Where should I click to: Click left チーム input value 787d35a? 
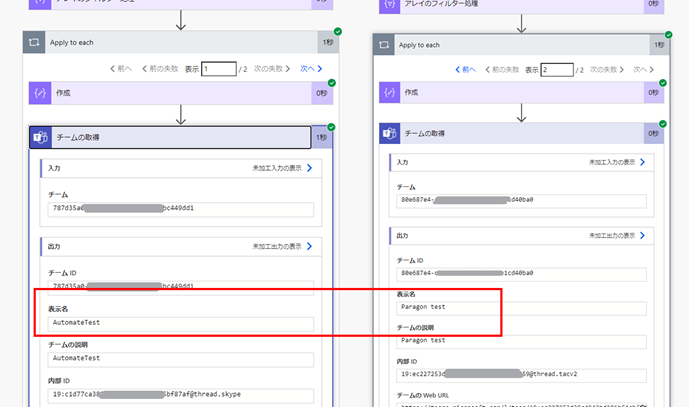(181, 209)
